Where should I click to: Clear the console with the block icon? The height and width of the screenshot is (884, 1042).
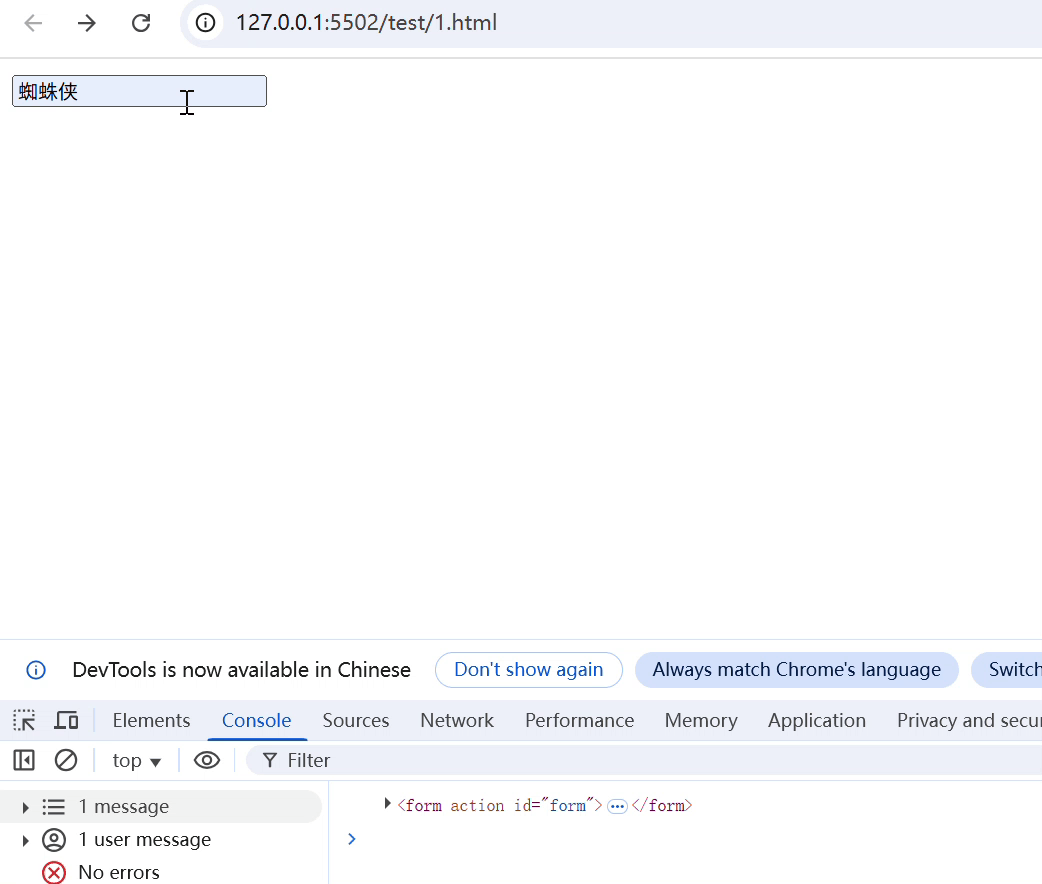pyautogui.click(x=66, y=760)
